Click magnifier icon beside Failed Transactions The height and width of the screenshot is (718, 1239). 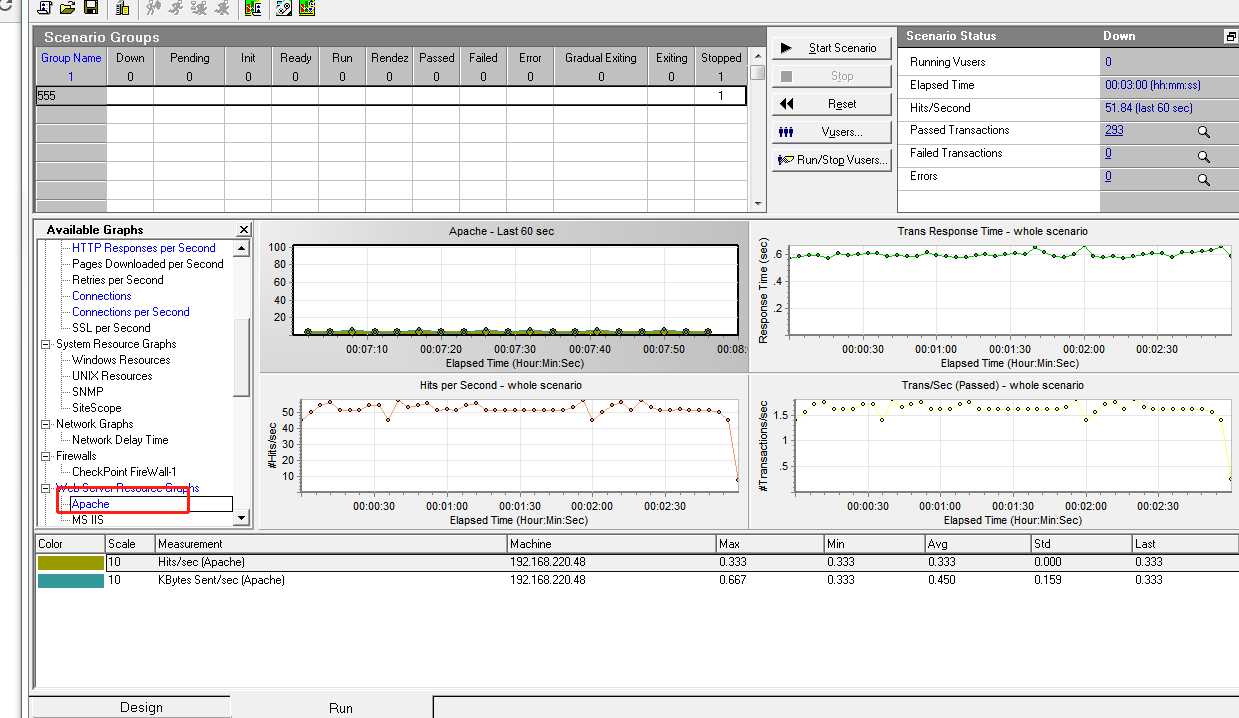click(x=1204, y=156)
